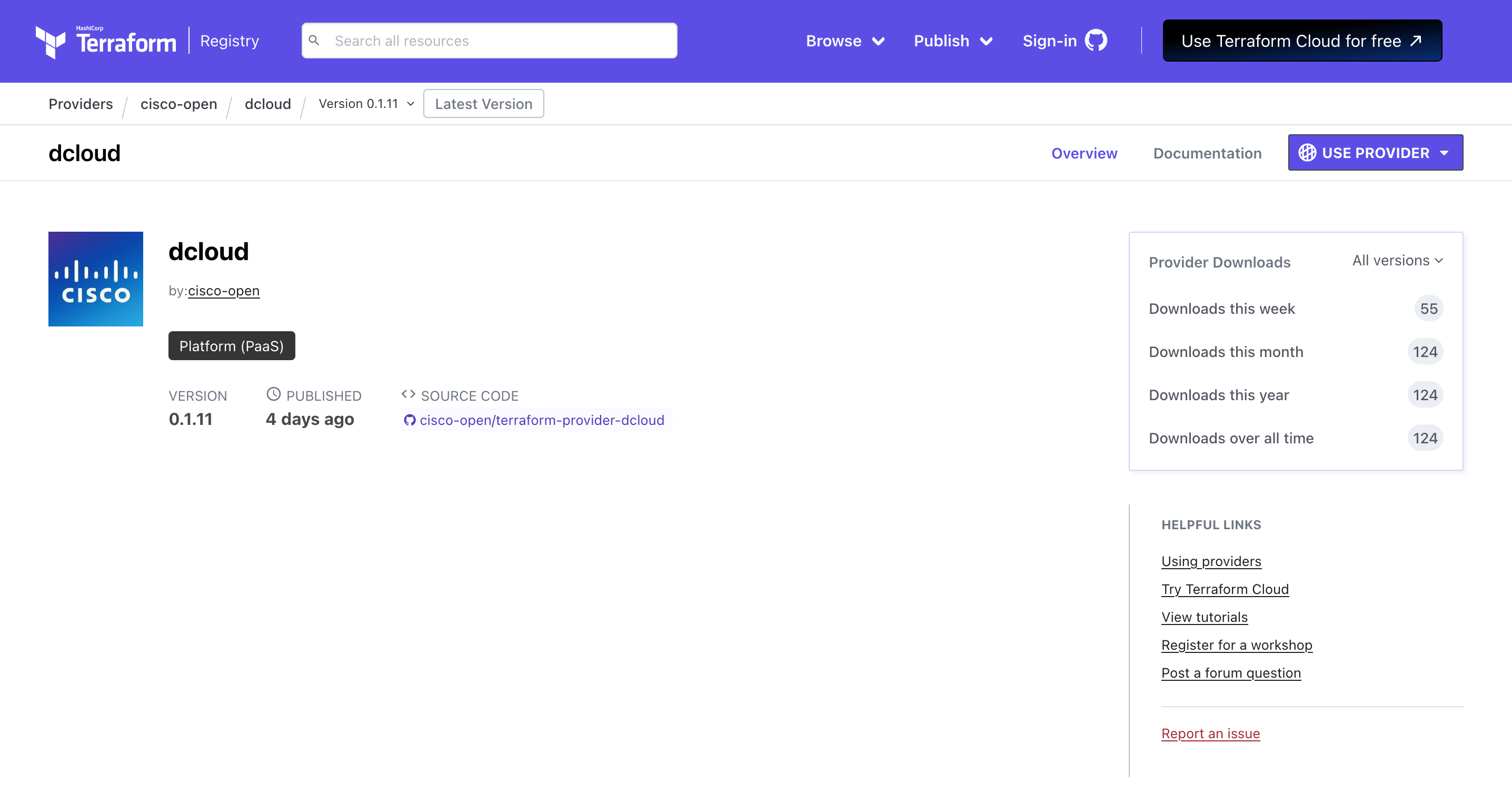Click the Cisco provider logo
Viewport: 1512px width, 793px height.
tap(96, 279)
